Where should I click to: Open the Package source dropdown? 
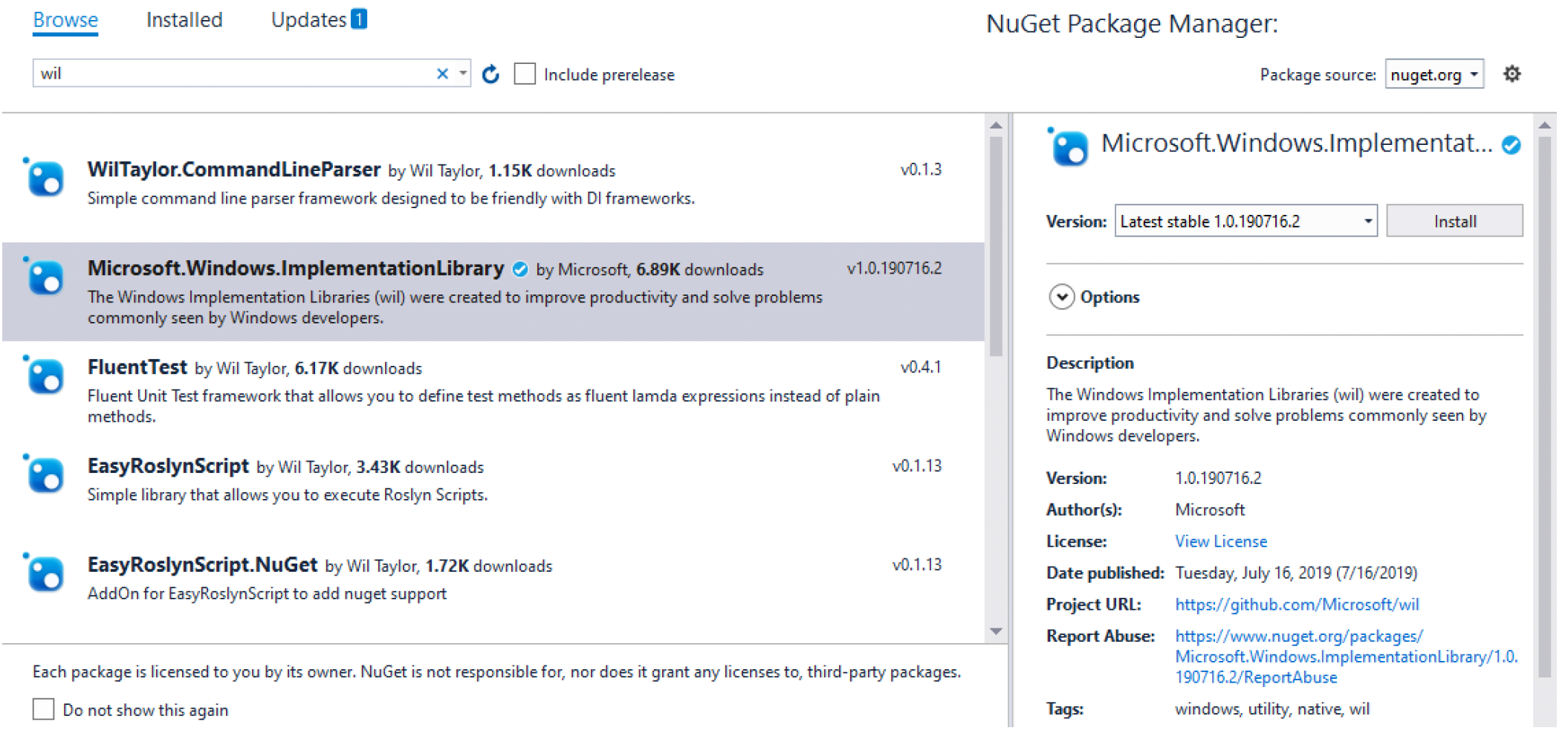(x=1434, y=74)
